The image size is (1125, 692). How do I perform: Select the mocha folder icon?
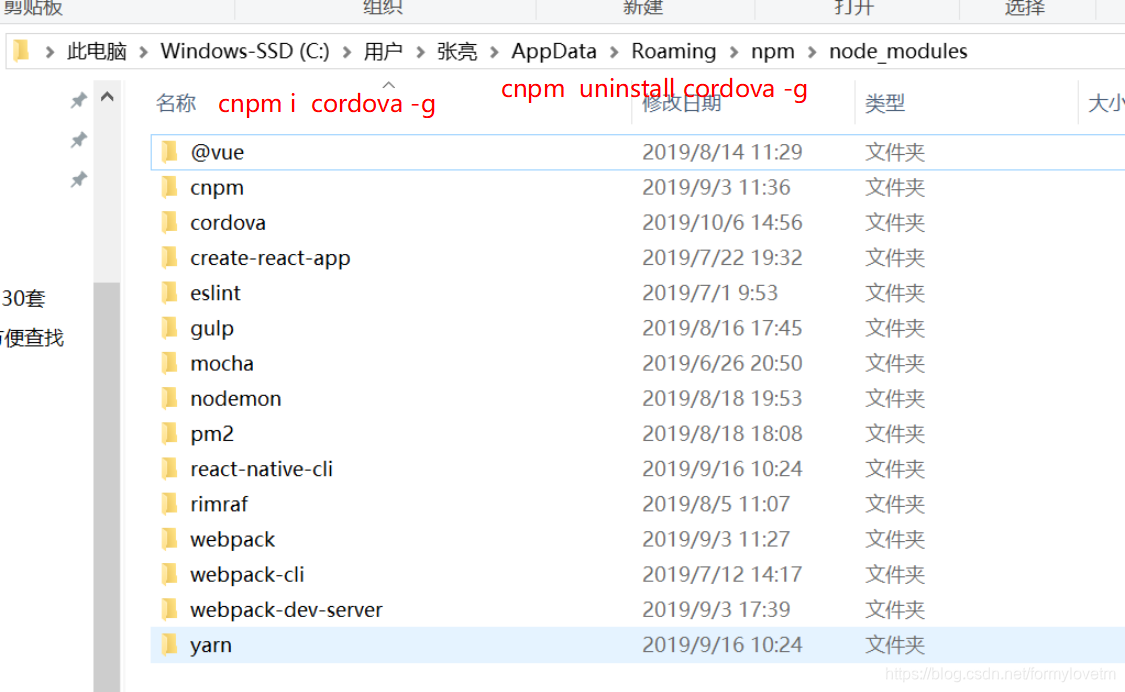point(170,363)
